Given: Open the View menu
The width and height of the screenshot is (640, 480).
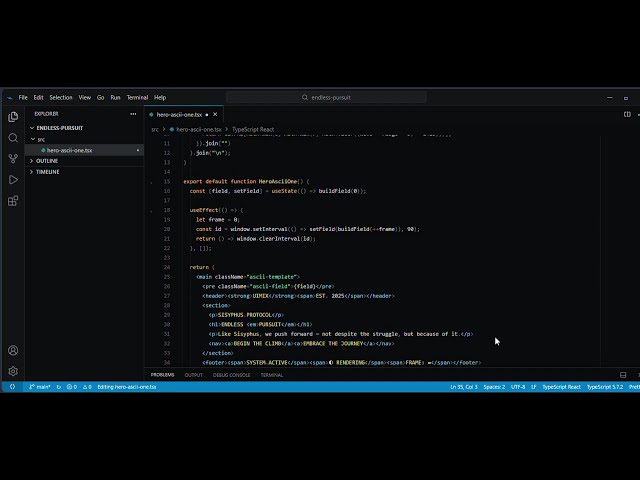Looking at the screenshot, I should coord(84,98).
